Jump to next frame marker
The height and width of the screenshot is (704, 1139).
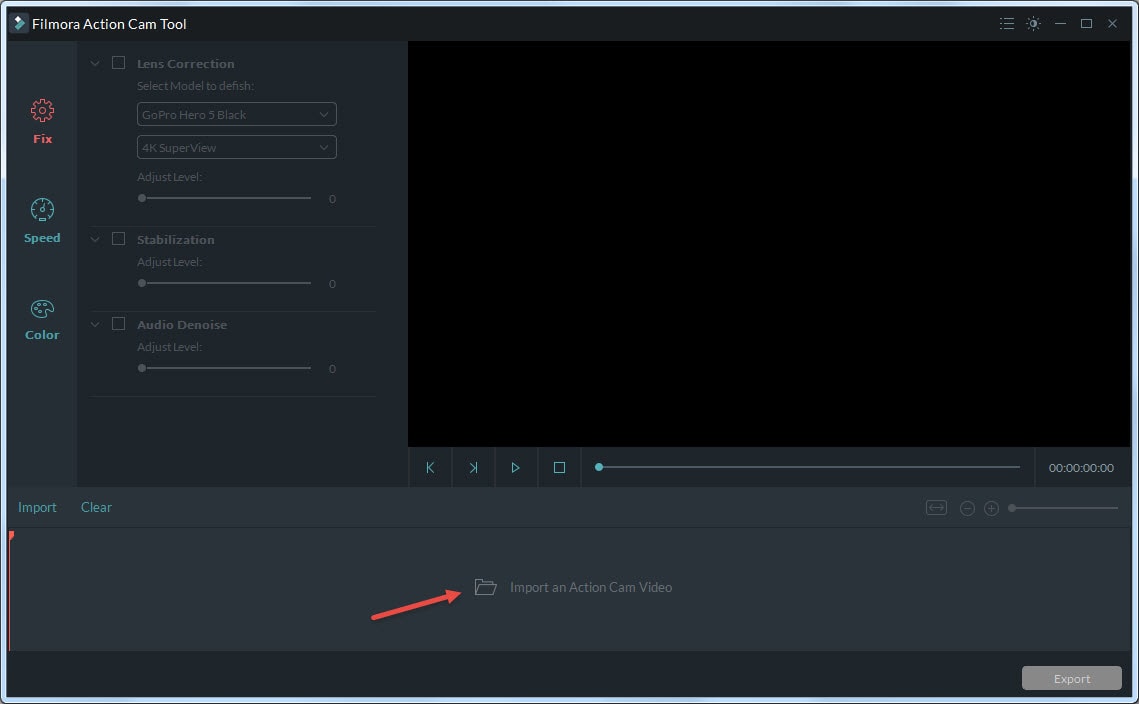click(474, 468)
